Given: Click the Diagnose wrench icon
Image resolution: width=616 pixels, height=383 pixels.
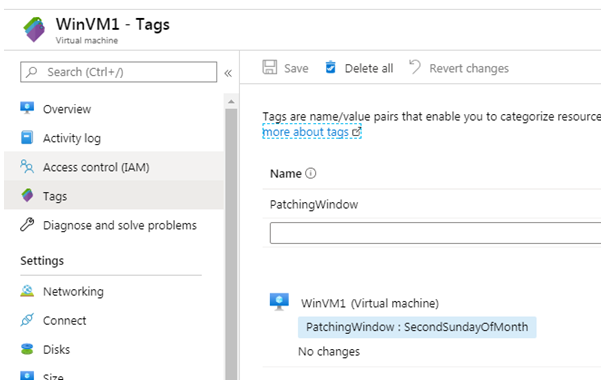Looking at the screenshot, I should [27, 224].
